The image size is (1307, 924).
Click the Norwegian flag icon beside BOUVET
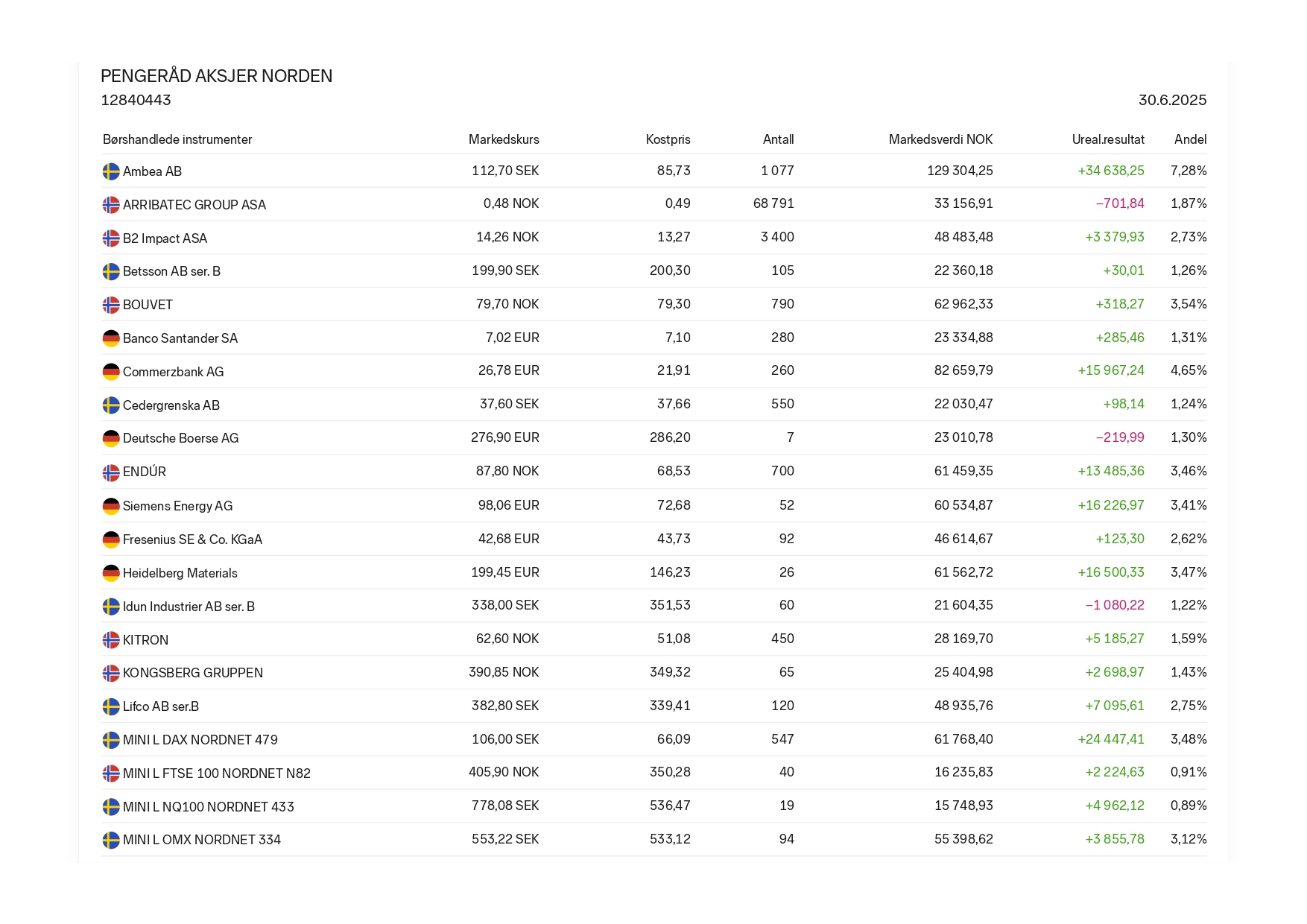pyautogui.click(x=111, y=305)
